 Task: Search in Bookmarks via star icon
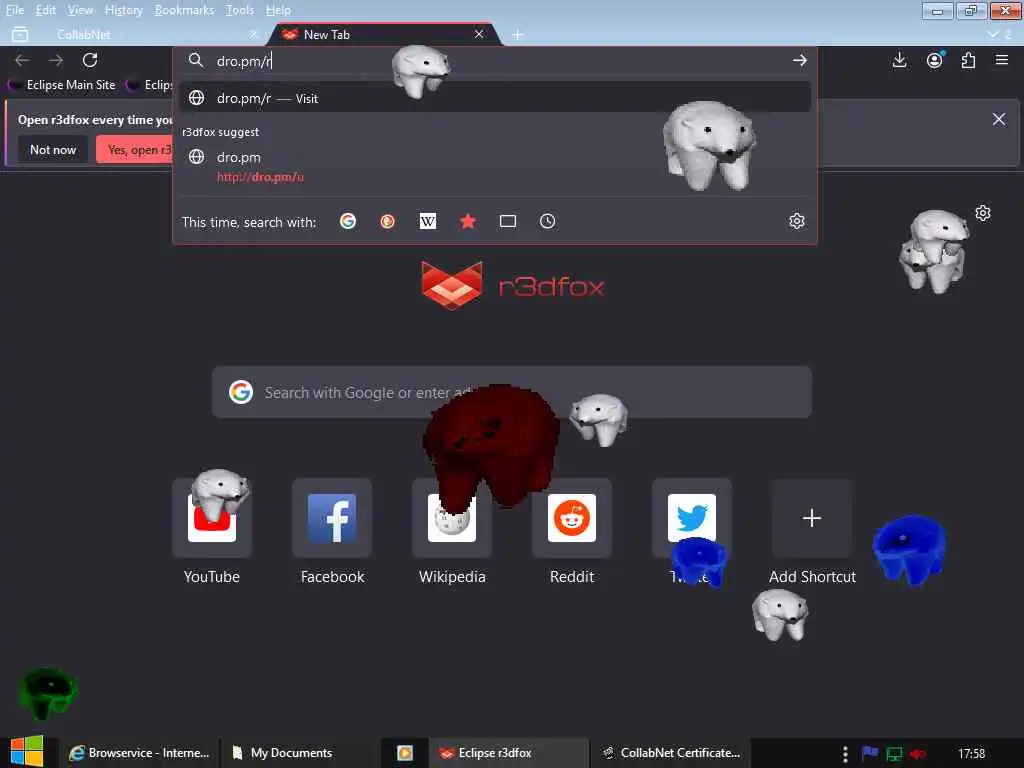468,221
